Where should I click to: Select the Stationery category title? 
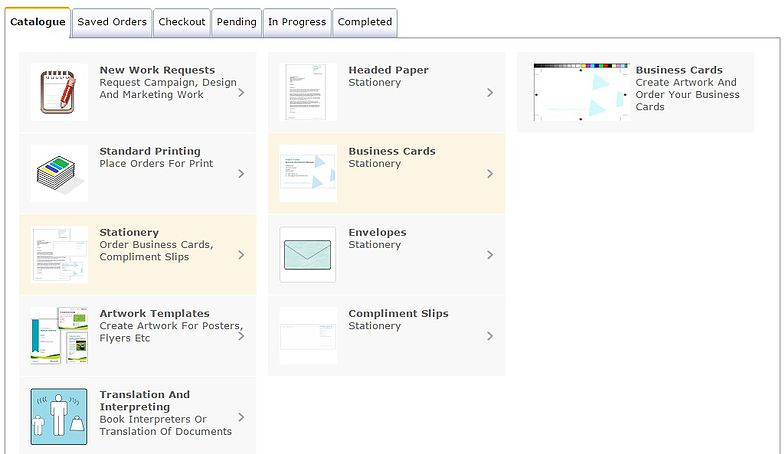click(x=129, y=232)
